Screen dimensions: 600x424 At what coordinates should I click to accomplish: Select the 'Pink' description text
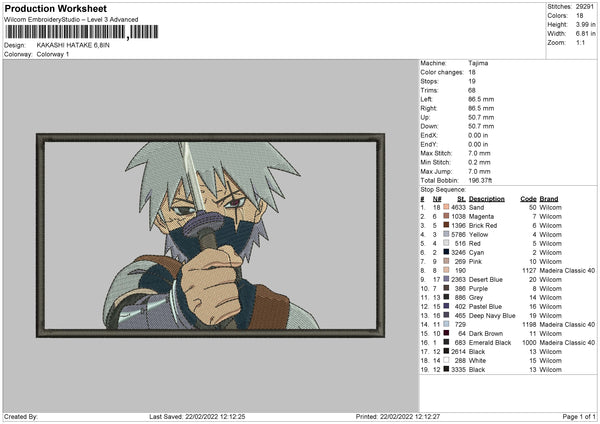[475, 261]
